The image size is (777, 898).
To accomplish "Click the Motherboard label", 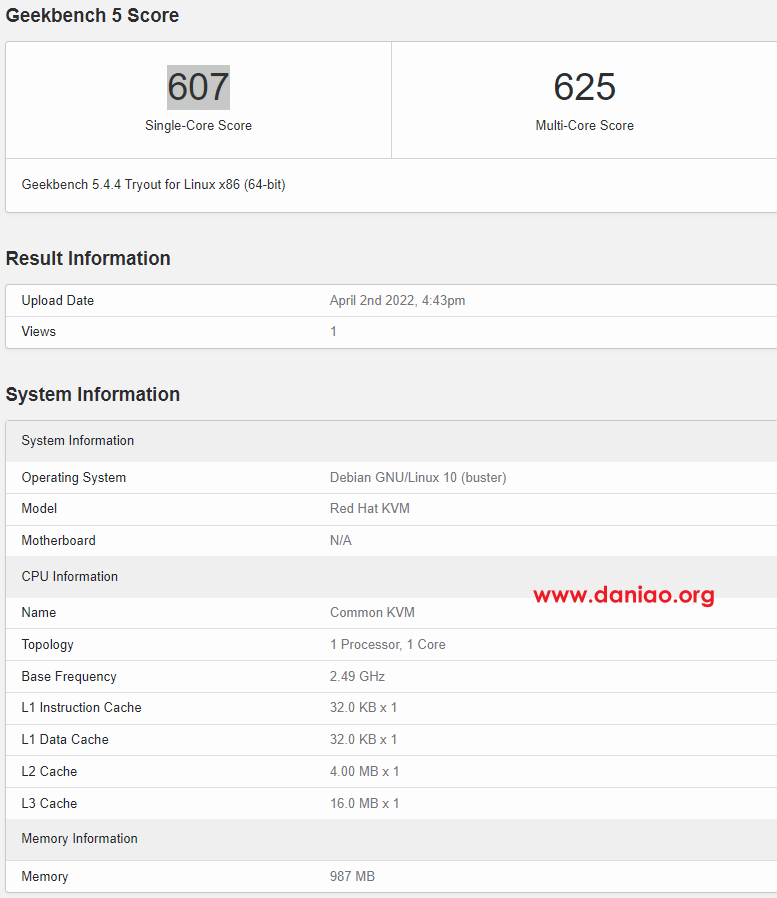I will [x=58, y=541].
